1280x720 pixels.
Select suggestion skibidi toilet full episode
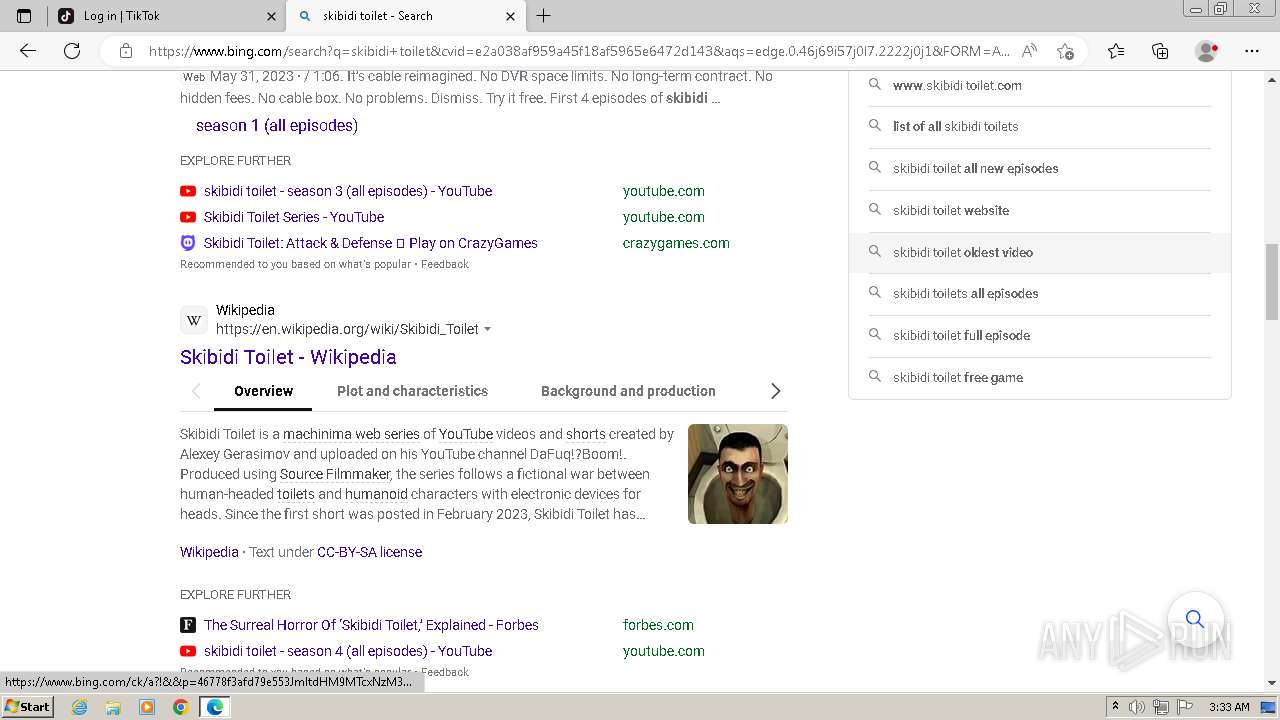click(1040, 335)
